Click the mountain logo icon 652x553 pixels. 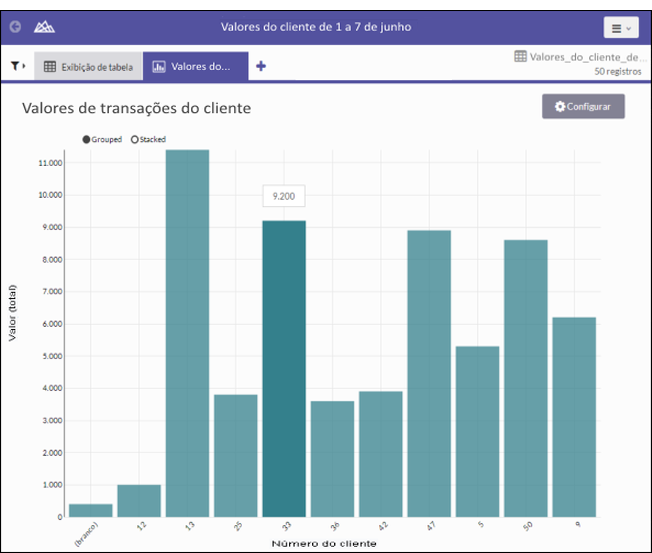(44, 27)
